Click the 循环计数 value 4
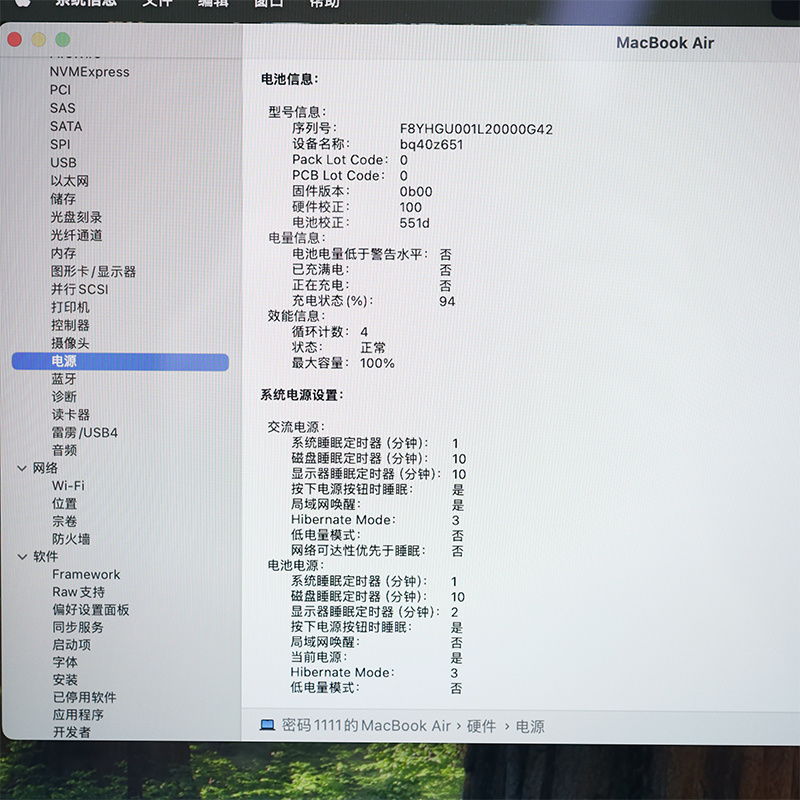Viewport: 800px width, 800px height. coord(364,332)
